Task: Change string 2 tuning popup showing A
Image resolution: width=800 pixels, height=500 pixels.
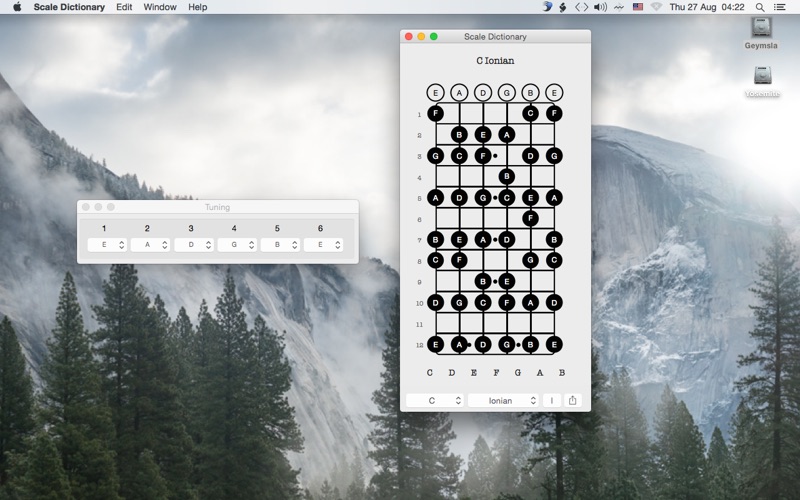Action: [150, 245]
